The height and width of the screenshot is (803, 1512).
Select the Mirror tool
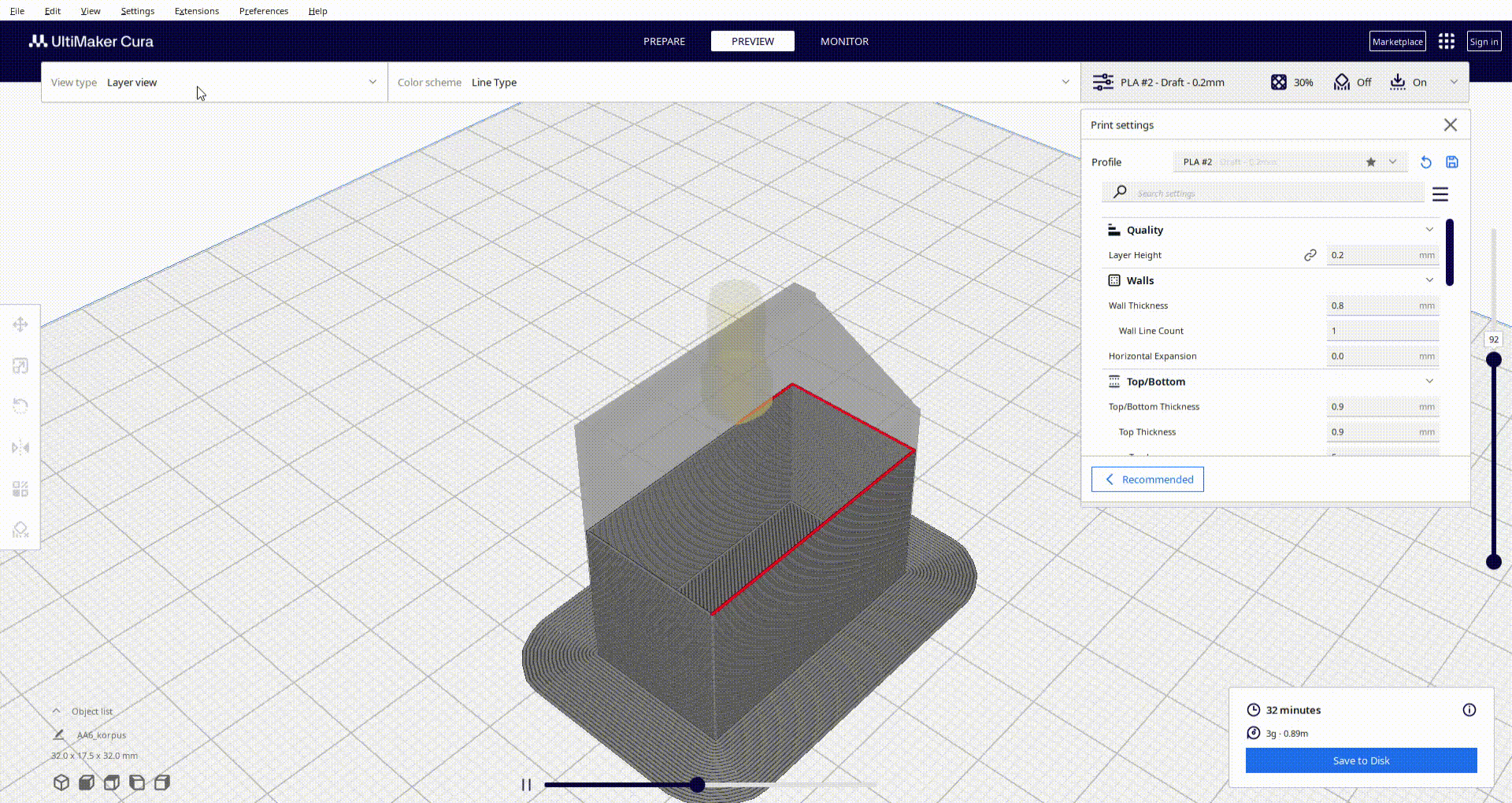[x=20, y=447]
